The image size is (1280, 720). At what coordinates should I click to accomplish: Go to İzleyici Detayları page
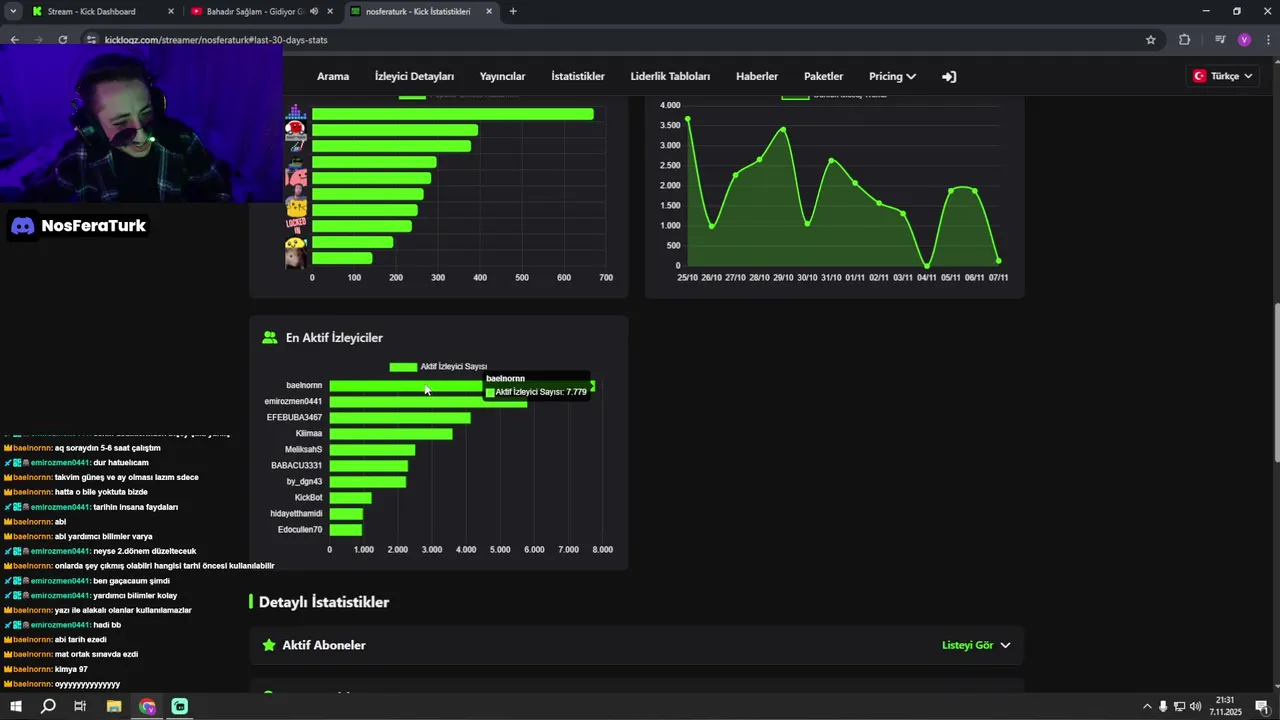[x=414, y=76]
